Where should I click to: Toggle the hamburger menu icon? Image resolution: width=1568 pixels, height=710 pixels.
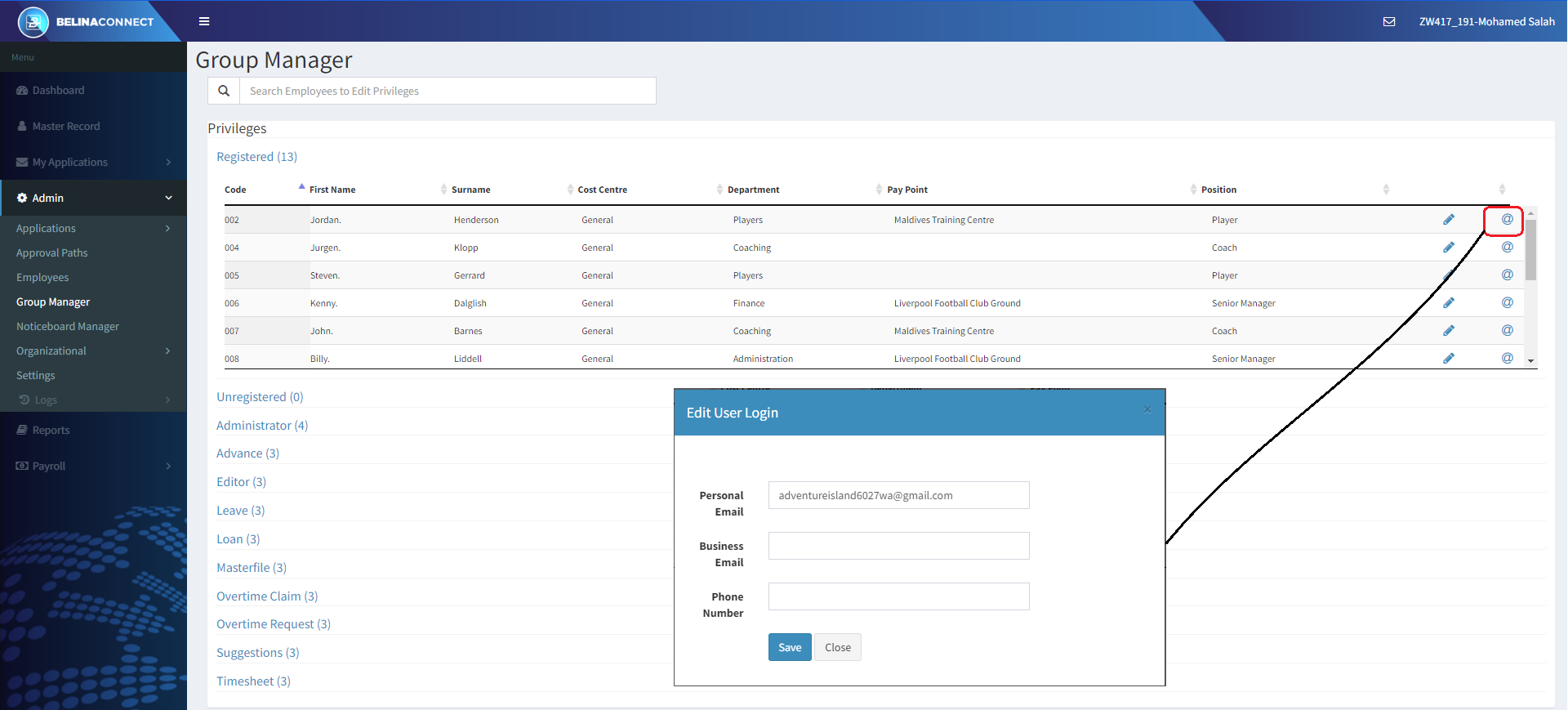coord(204,21)
